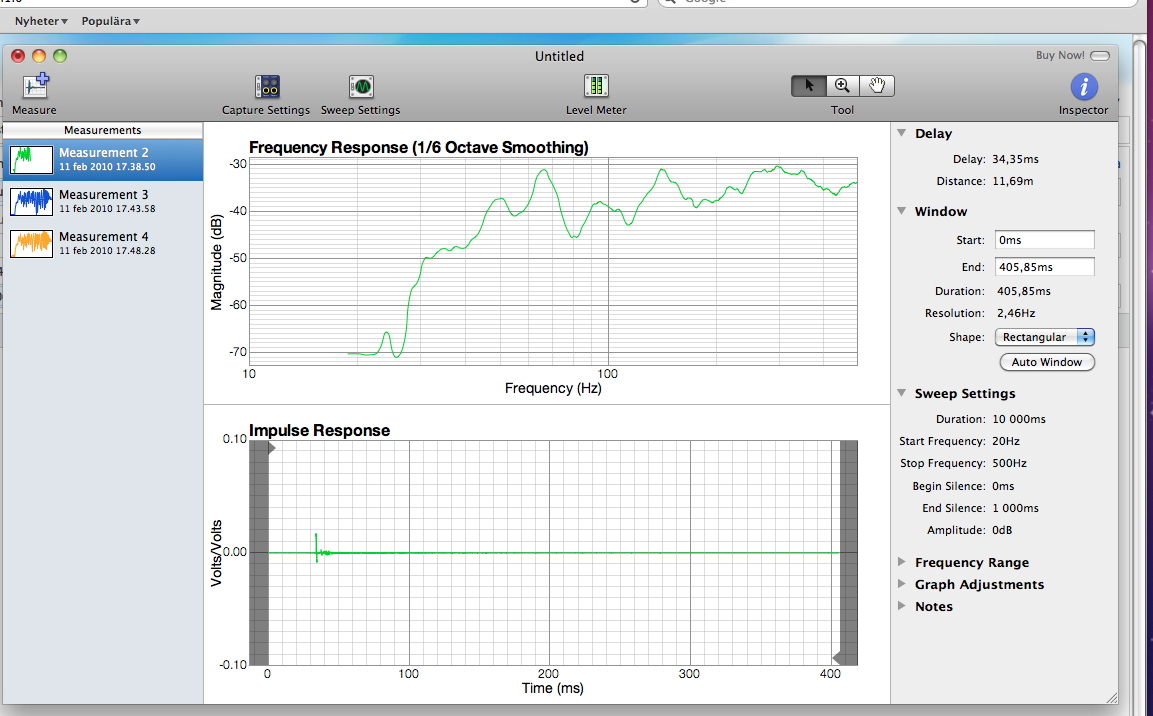Open Capture Settings
The height and width of the screenshot is (716, 1153).
[266, 87]
